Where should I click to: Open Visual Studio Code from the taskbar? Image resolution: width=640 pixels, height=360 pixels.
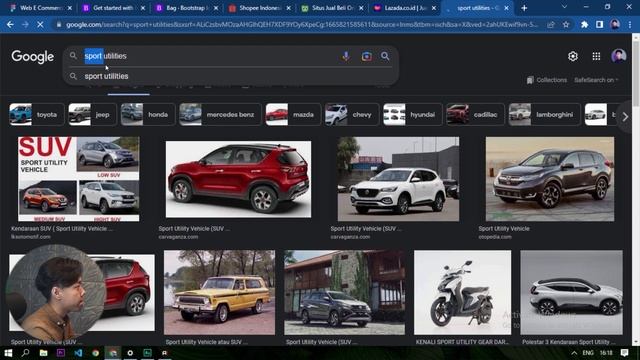pos(78,353)
